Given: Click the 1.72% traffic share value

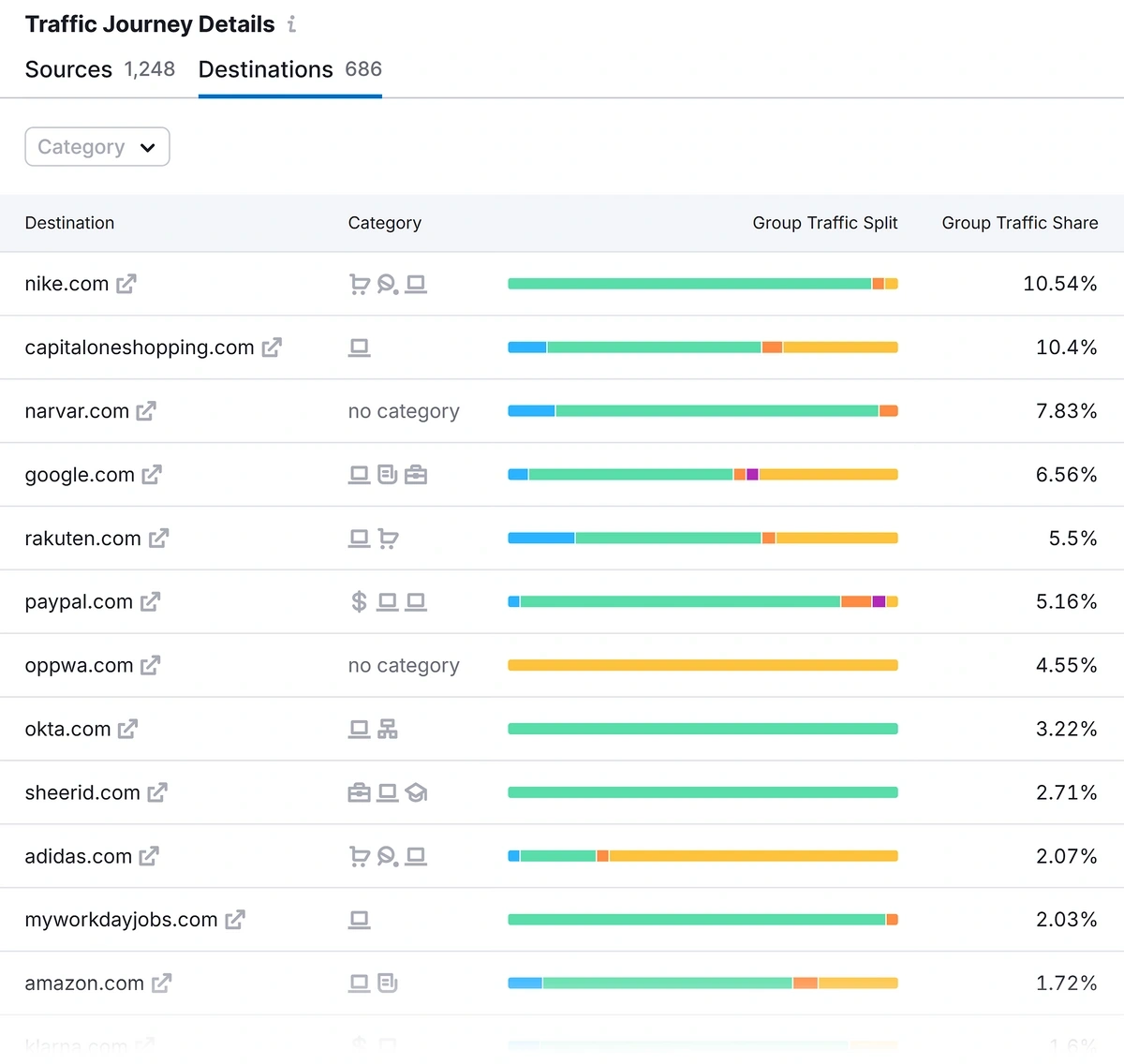Looking at the screenshot, I should [x=1066, y=983].
